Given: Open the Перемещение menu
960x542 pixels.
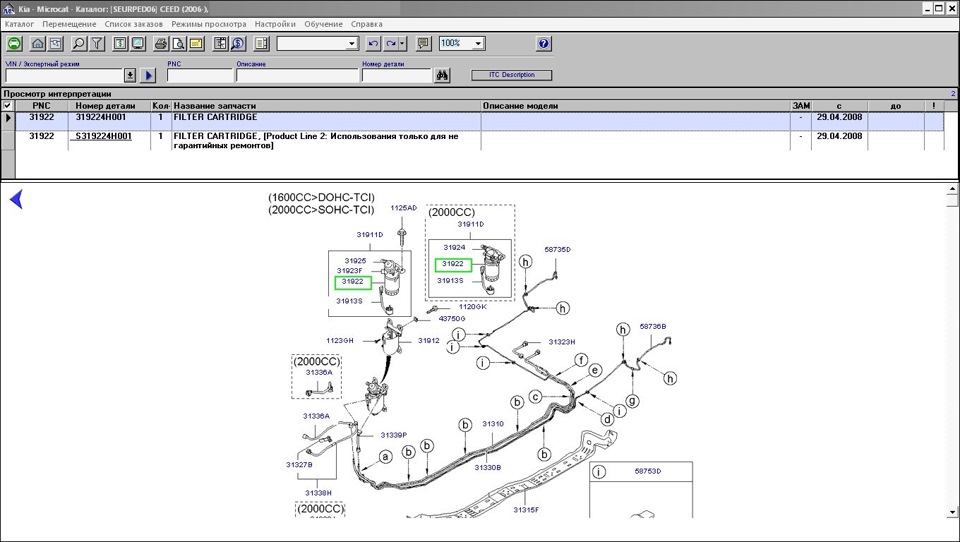Looking at the screenshot, I should (x=69, y=24).
